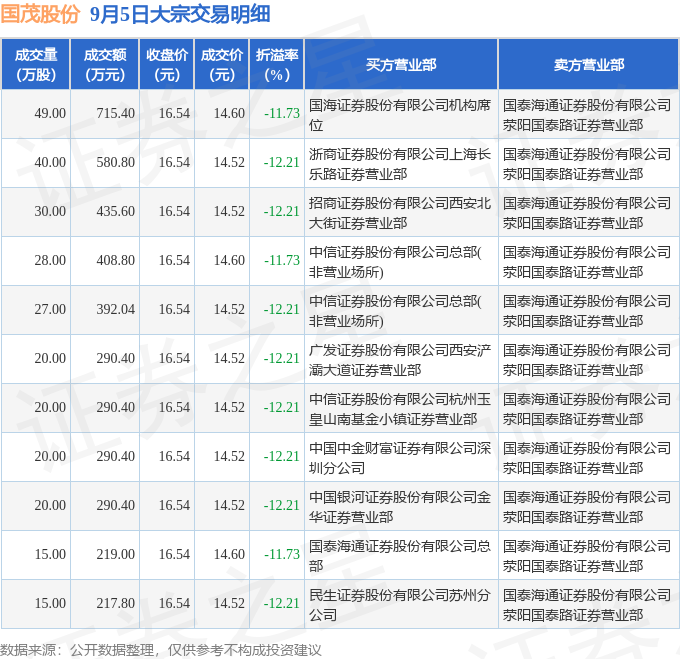Click the 国茂股份 stock name in title
Screen dimensions: 680x659
click(41, 15)
